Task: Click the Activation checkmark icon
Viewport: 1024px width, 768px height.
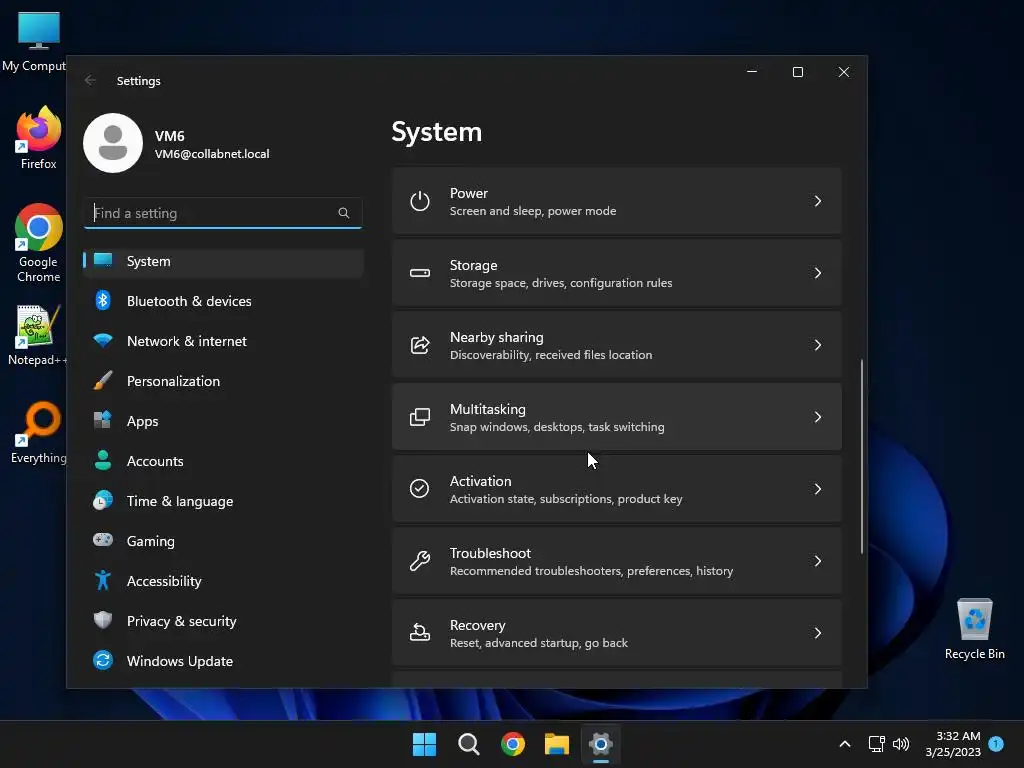Action: coord(419,488)
